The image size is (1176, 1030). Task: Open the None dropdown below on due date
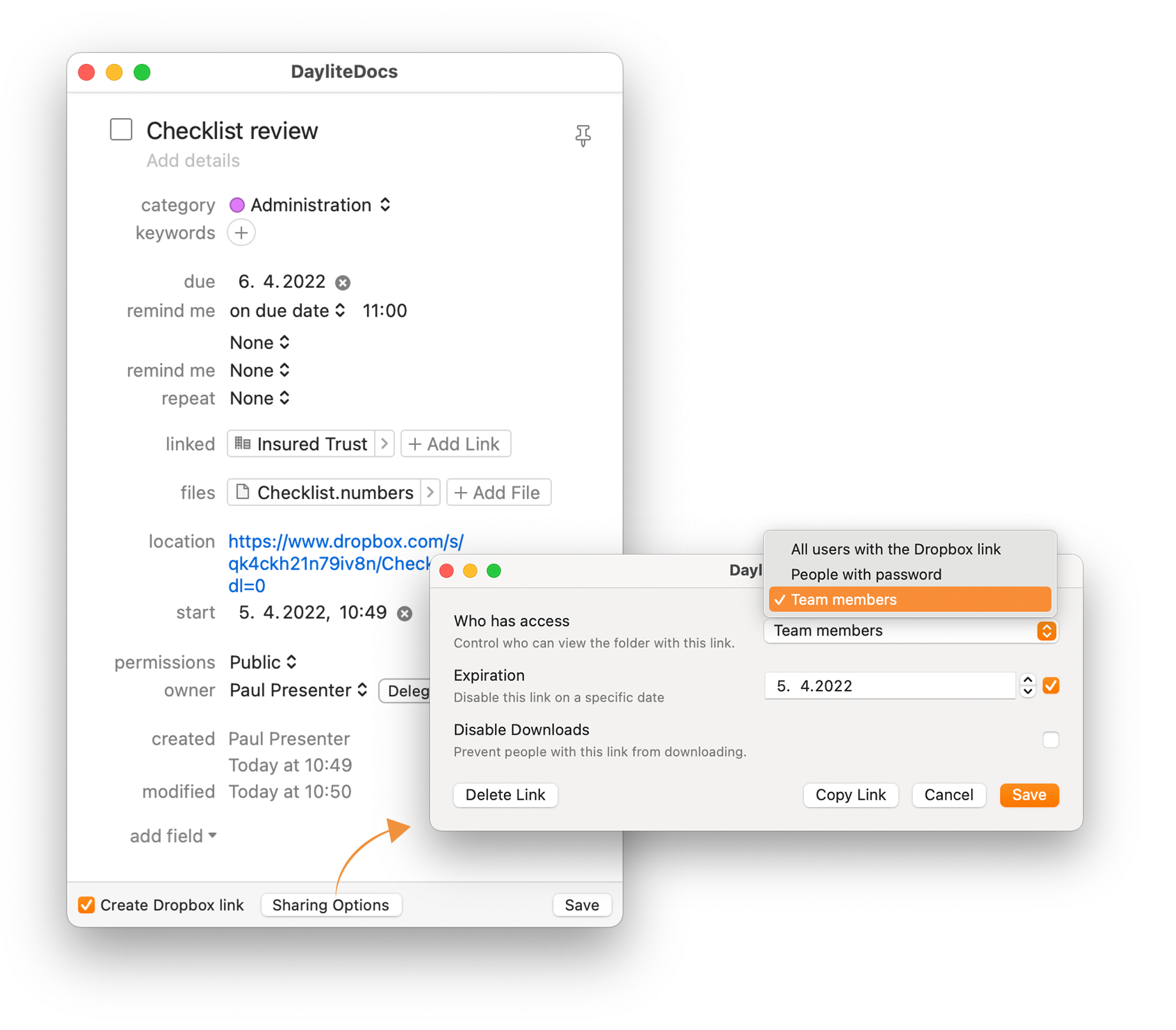(x=260, y=343)
